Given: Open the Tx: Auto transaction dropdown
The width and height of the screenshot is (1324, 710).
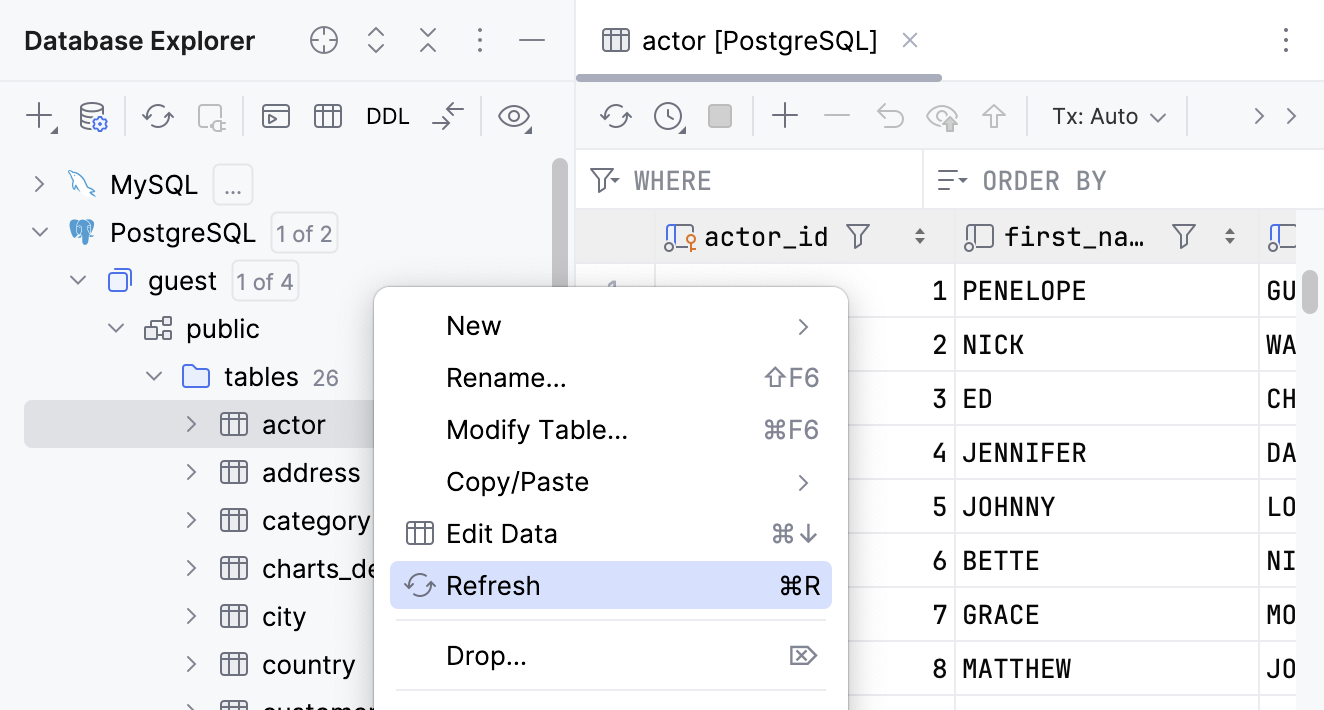Looking at the screenshot, I should [1108, 116].
